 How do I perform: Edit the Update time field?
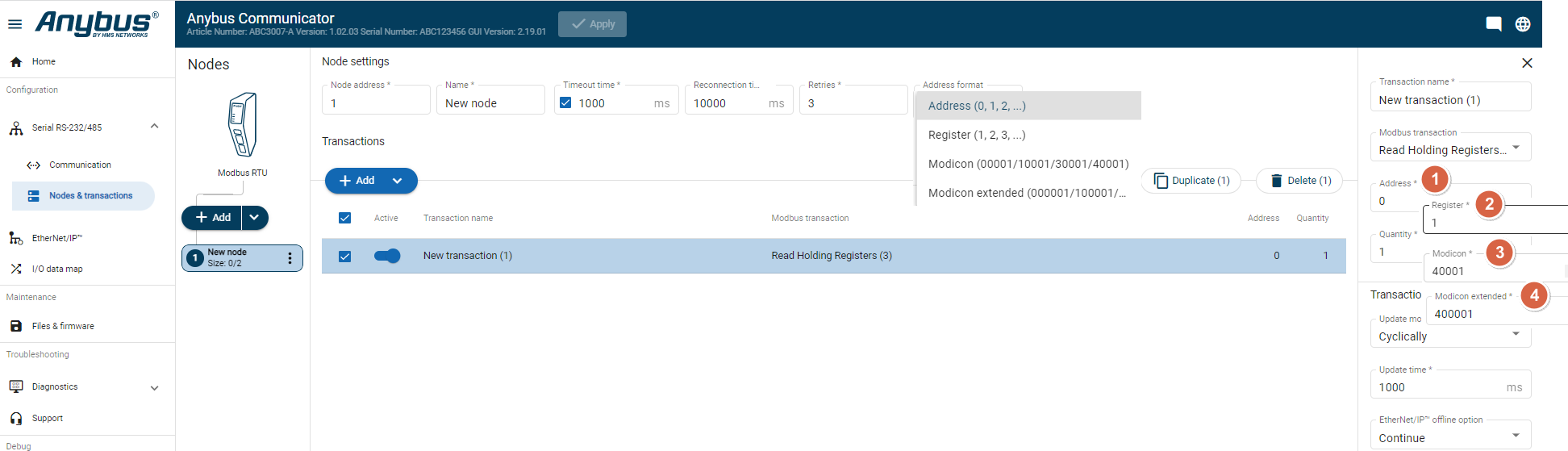1450,385
